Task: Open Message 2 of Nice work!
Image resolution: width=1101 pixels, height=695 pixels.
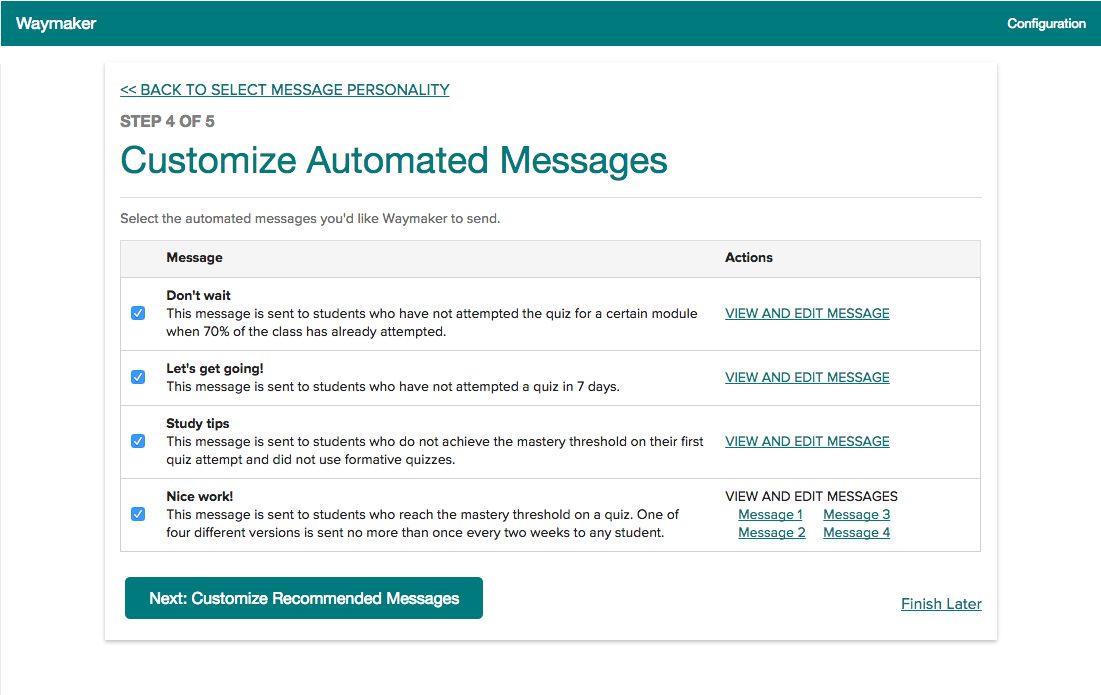Action: [x=772, y=533]
